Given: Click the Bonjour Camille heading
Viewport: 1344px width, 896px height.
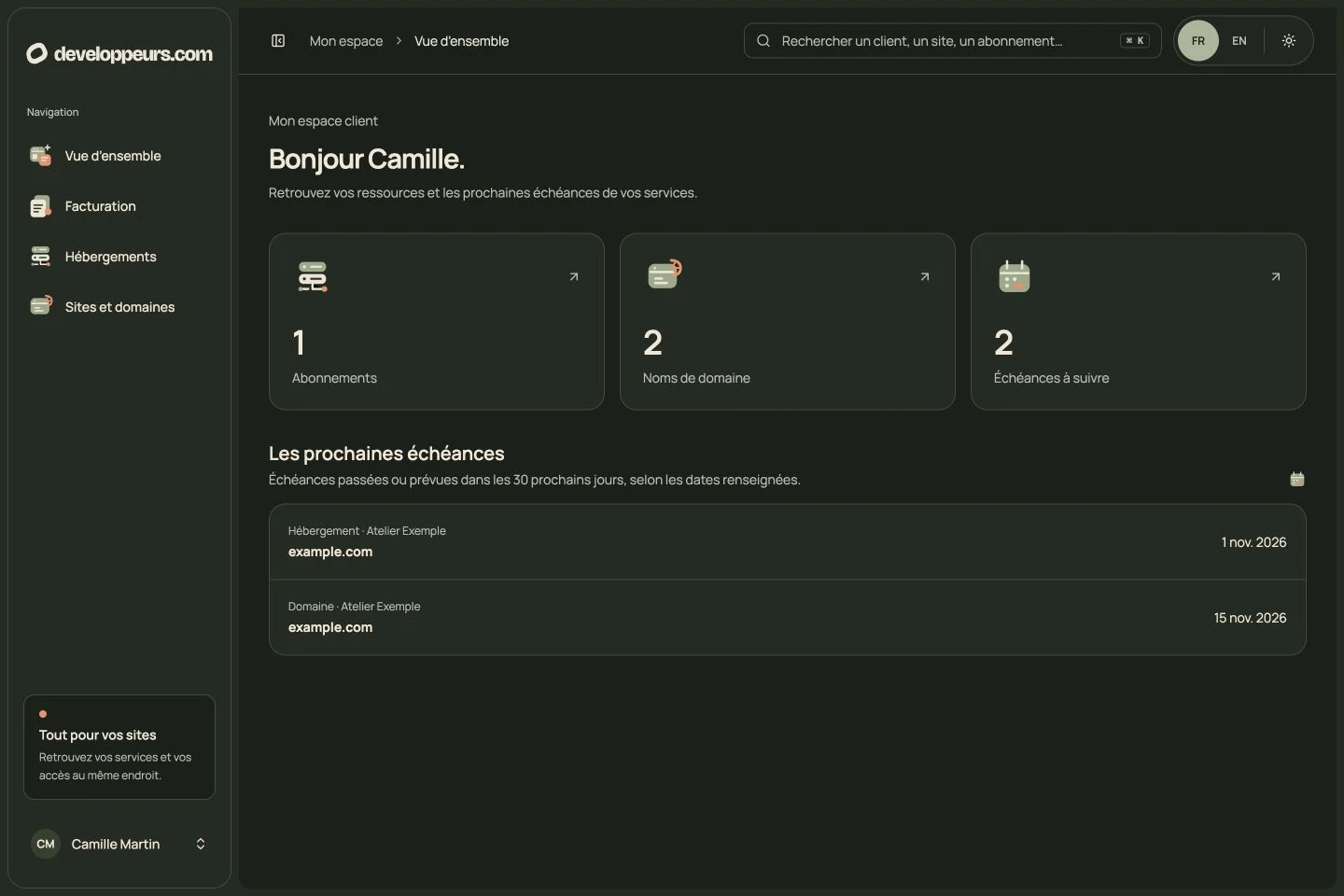Looking at the screenshot, I should coord(367,159).
